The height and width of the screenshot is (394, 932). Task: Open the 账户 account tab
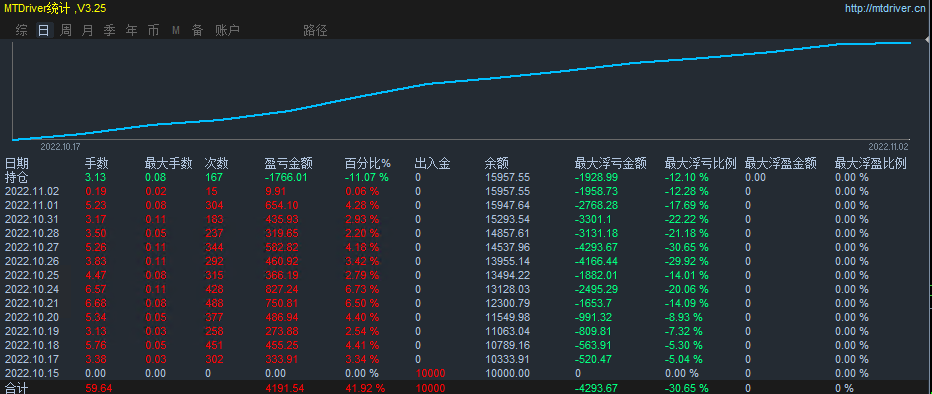pyautogui.click(x=227, y=30)
